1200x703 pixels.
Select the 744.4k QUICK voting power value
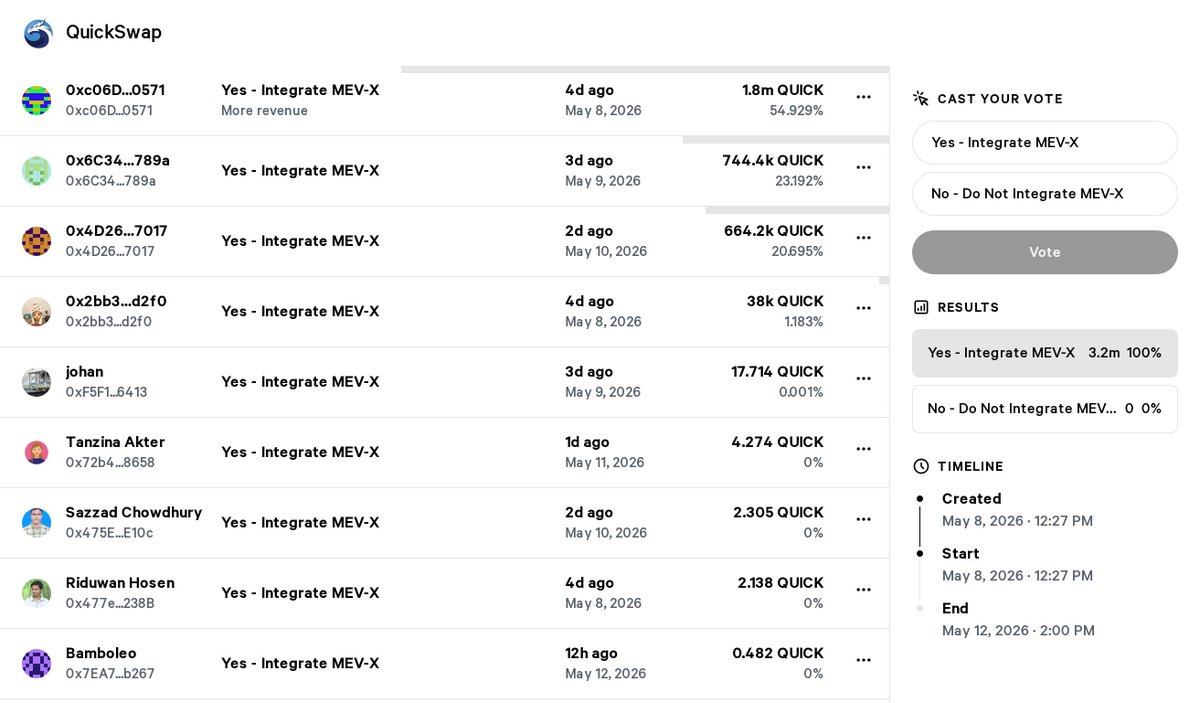[x=773, y=160]
